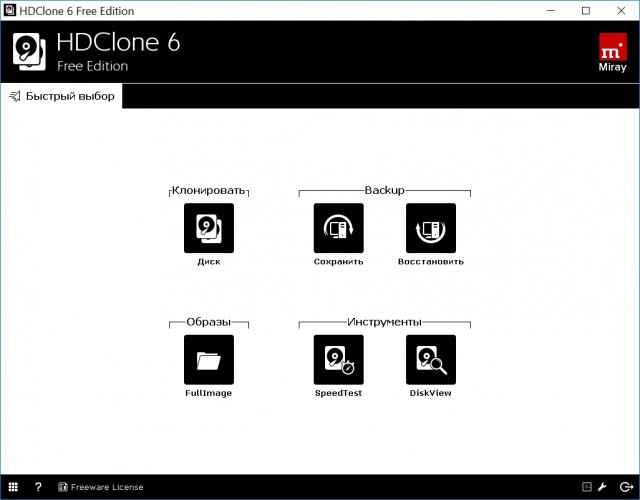Maximize the HDClone window
The image size is (640, 500).
point(586,11)
